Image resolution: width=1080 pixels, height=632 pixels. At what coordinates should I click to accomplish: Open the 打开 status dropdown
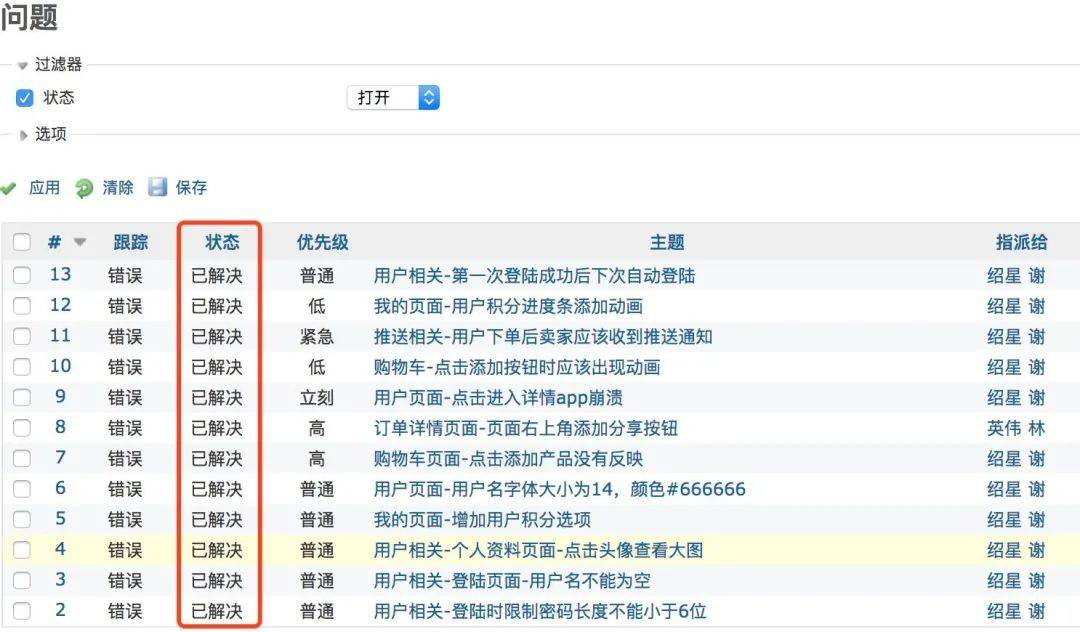pyautogui.click(x=393, y=98)
